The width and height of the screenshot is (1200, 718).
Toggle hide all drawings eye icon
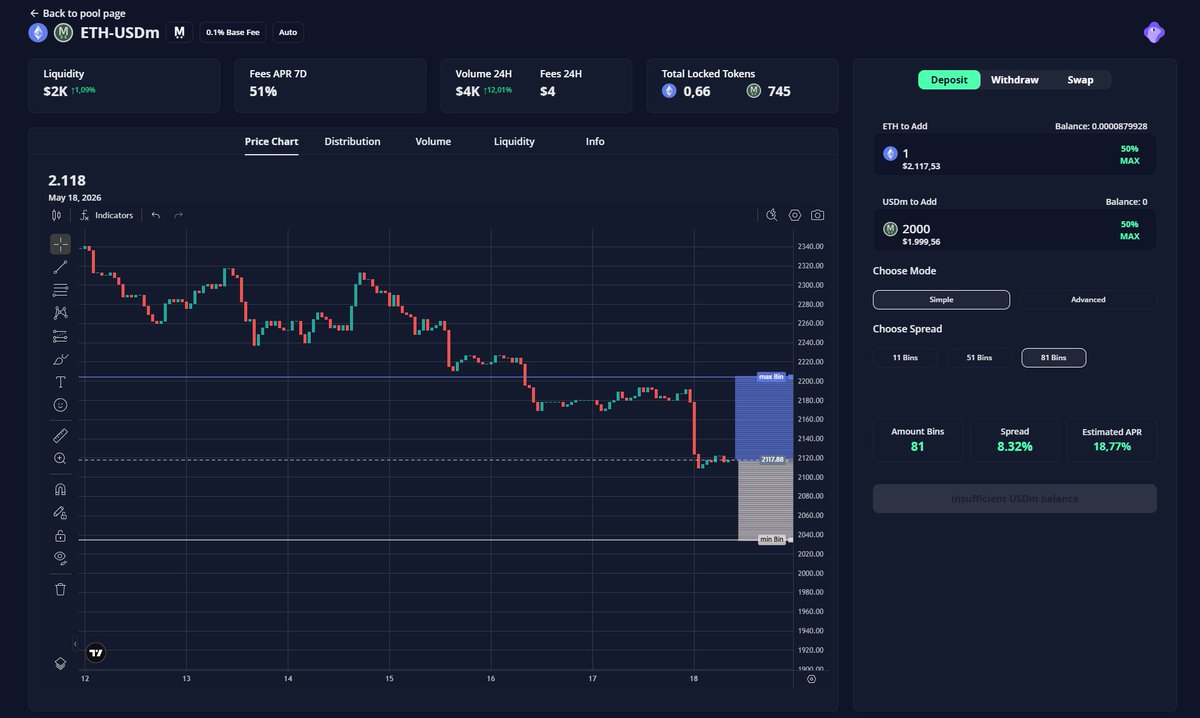click(60, 557)
